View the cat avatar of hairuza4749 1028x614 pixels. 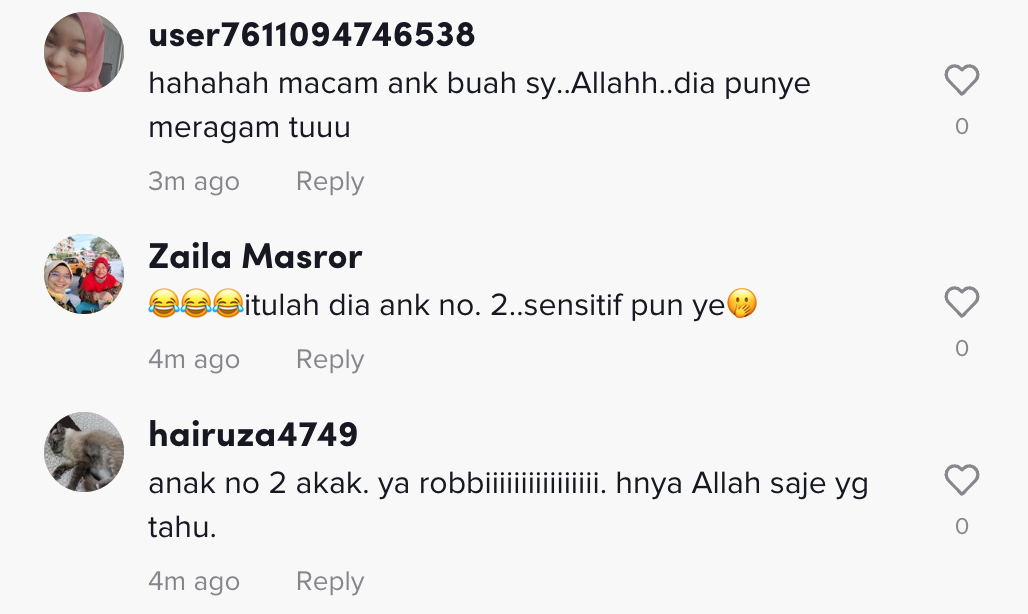(84, 451)
